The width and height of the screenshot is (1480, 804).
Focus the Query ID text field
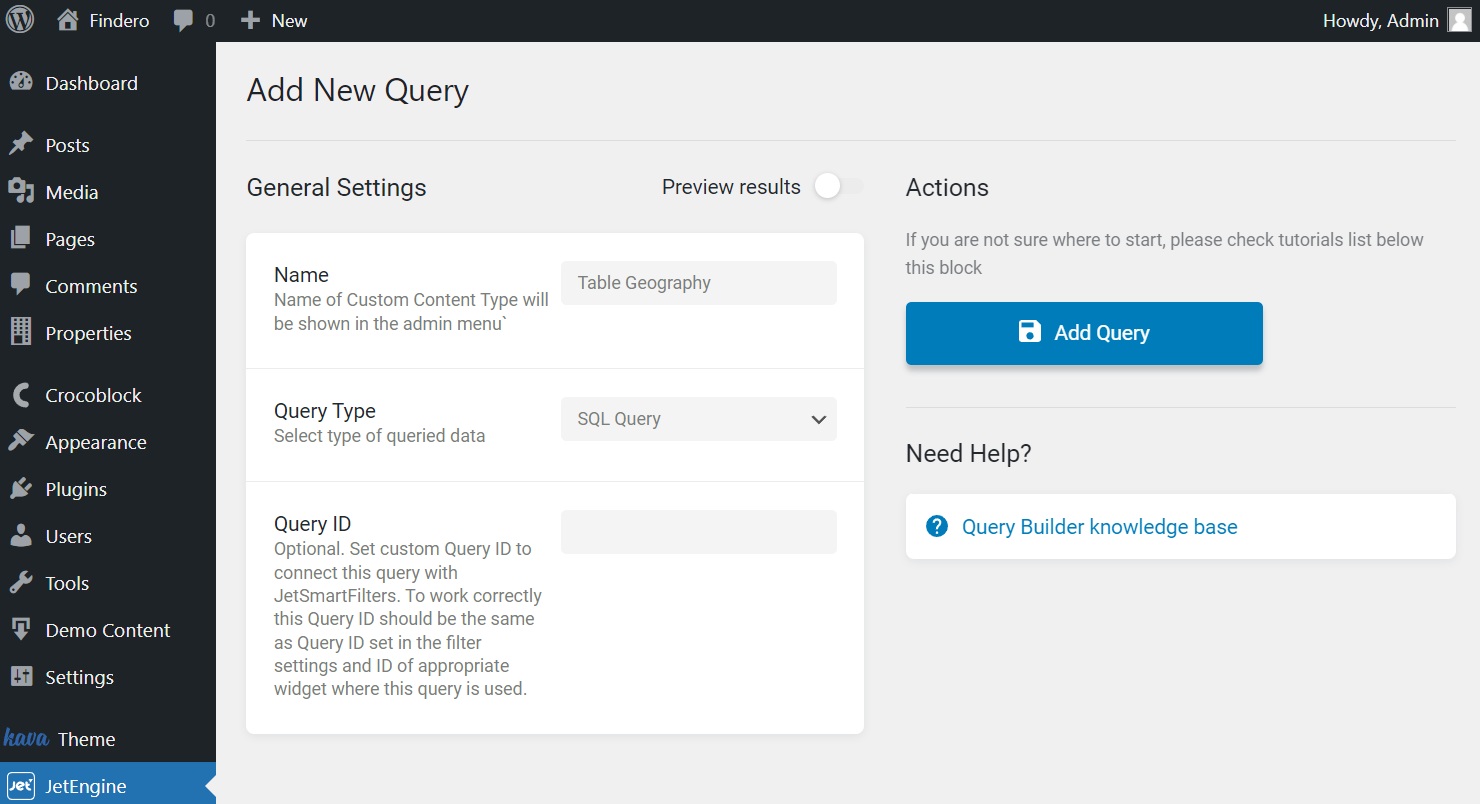(698, 532)
